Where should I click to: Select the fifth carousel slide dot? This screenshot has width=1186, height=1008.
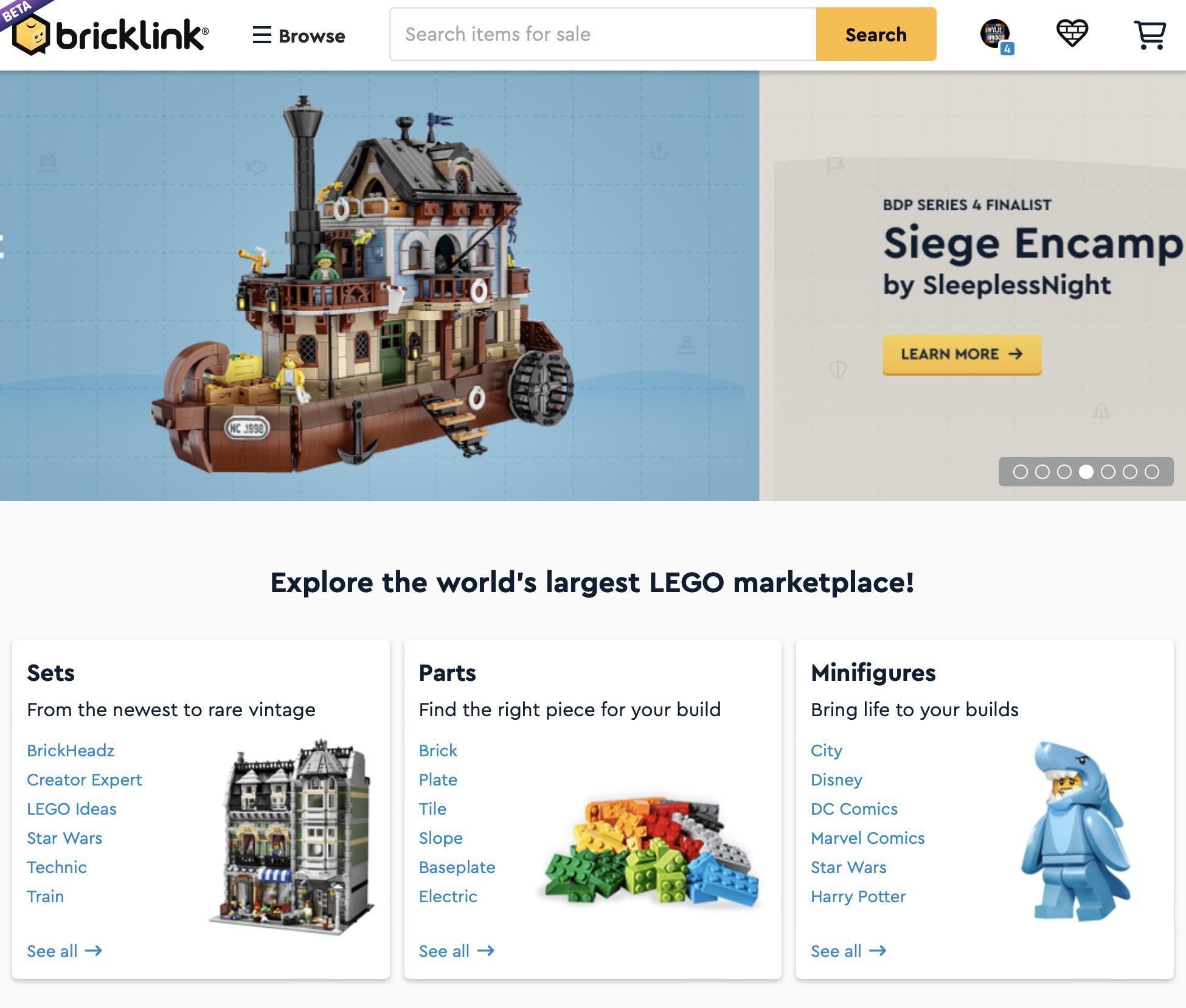[x=1108, y=472]
